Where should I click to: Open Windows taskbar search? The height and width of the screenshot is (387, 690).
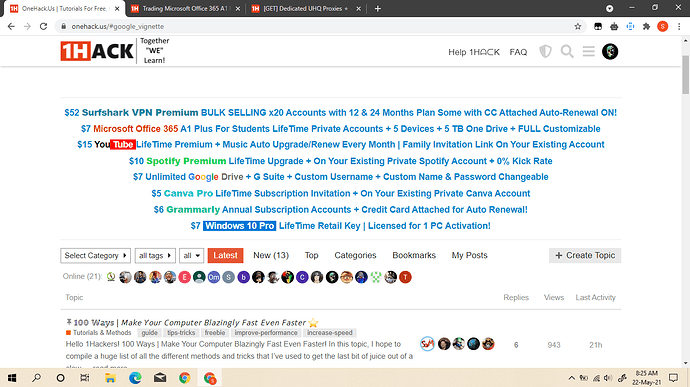point(37,378)
